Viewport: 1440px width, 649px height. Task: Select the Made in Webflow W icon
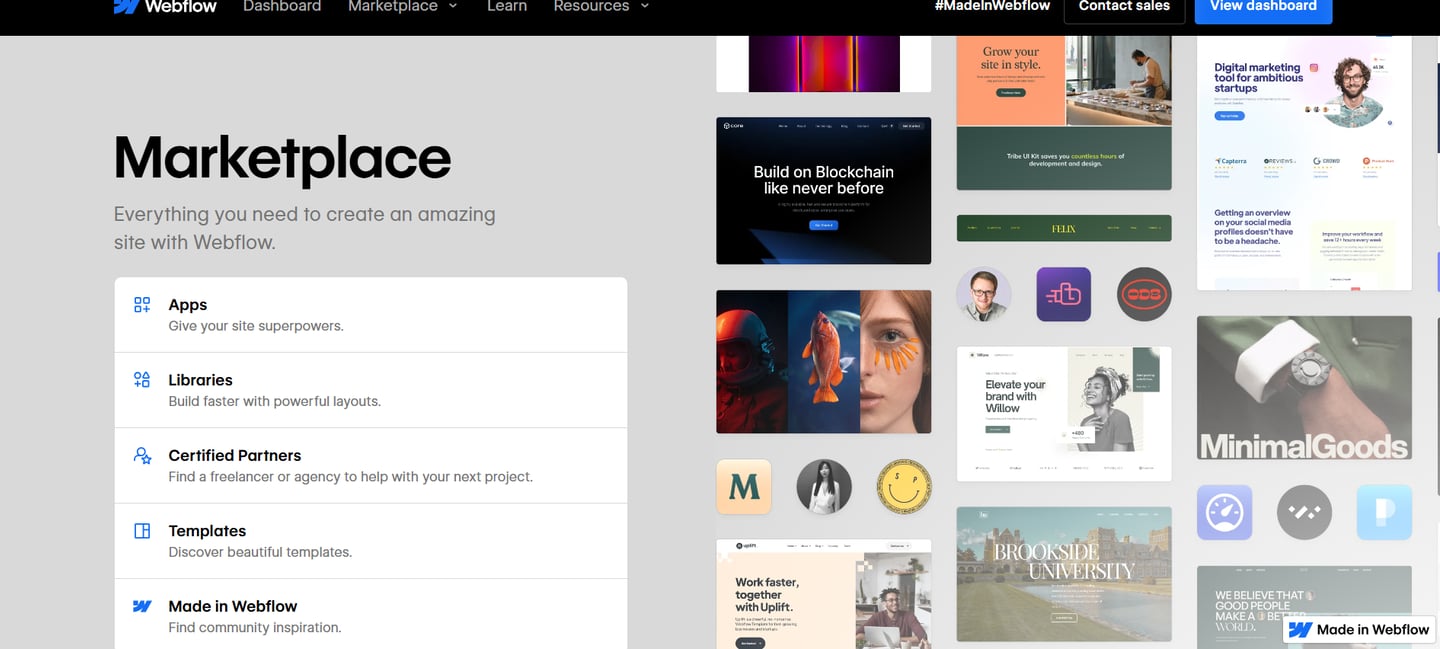[141, 605]
